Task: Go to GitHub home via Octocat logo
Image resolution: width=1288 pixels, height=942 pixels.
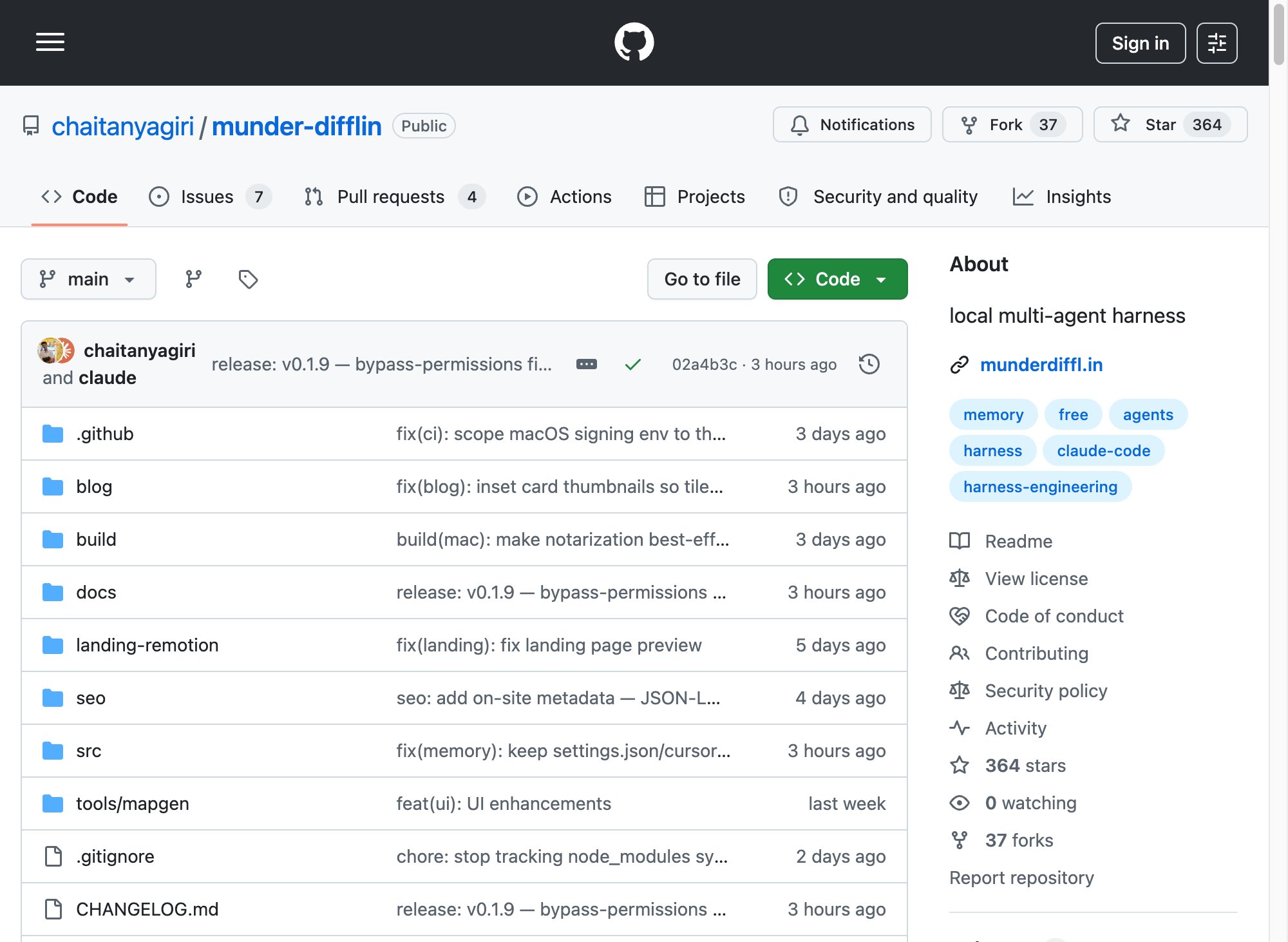Action: [x=634, y=43]
